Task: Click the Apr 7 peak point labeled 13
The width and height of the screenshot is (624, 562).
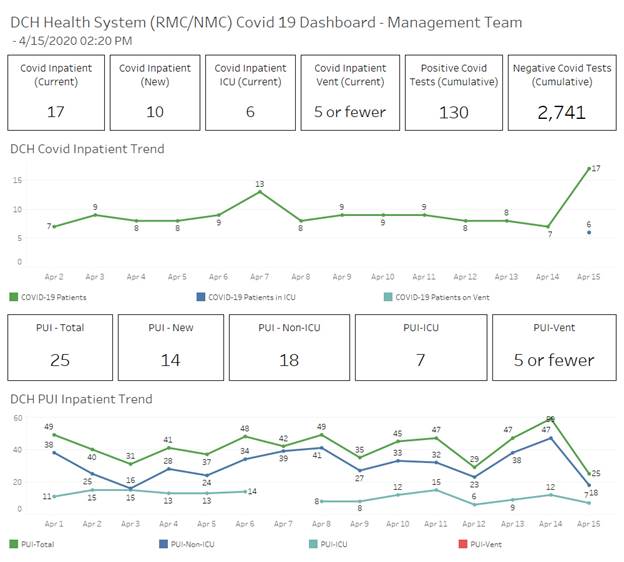Action: [260, 191]
